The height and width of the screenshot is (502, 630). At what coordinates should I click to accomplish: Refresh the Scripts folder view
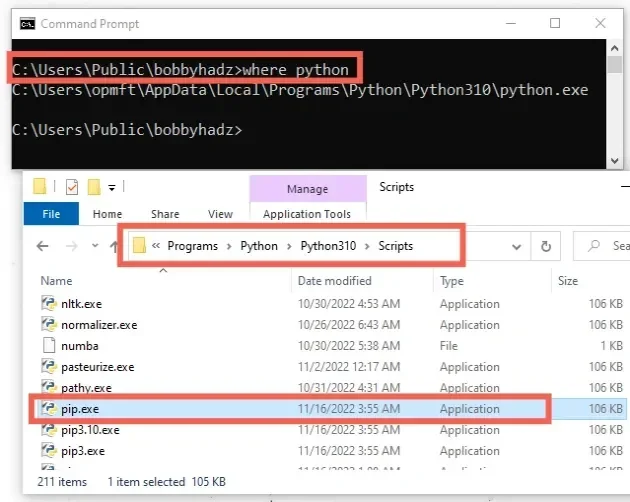click(x=546, y=246)
